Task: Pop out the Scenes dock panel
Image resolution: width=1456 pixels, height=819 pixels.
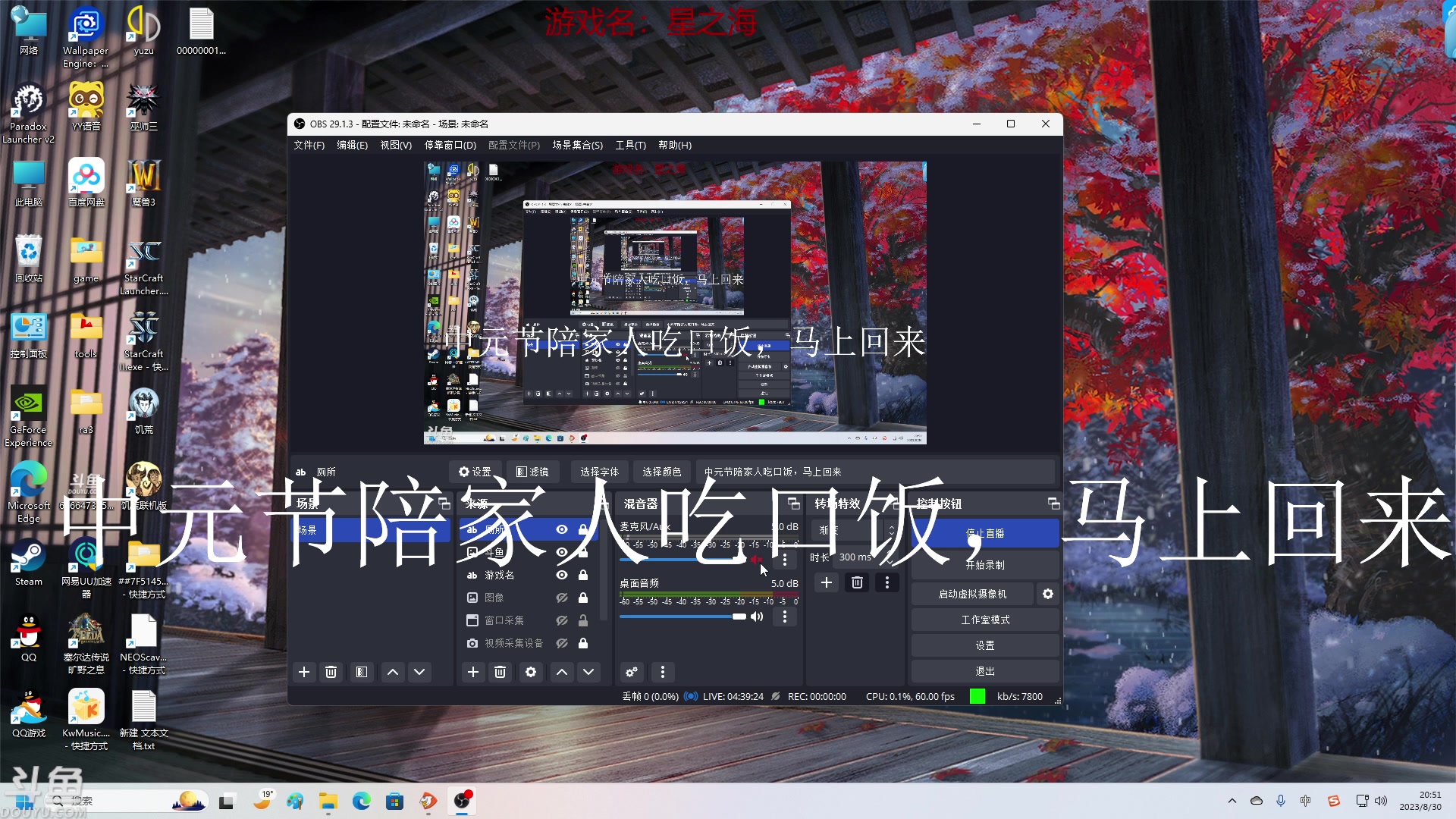Action: (x=445, y=504)
